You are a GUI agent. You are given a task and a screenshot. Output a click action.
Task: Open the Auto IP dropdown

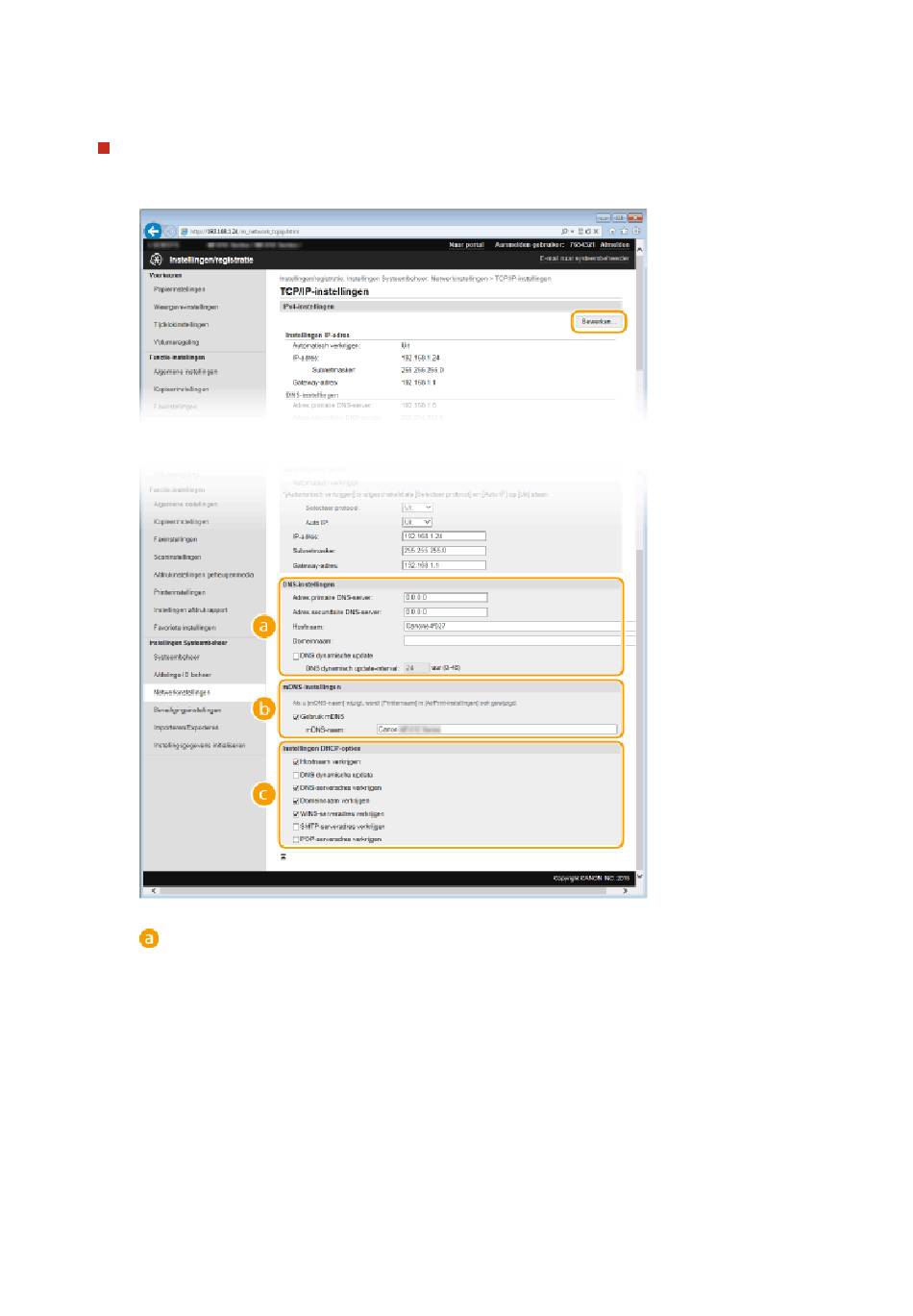coord(417,522)
